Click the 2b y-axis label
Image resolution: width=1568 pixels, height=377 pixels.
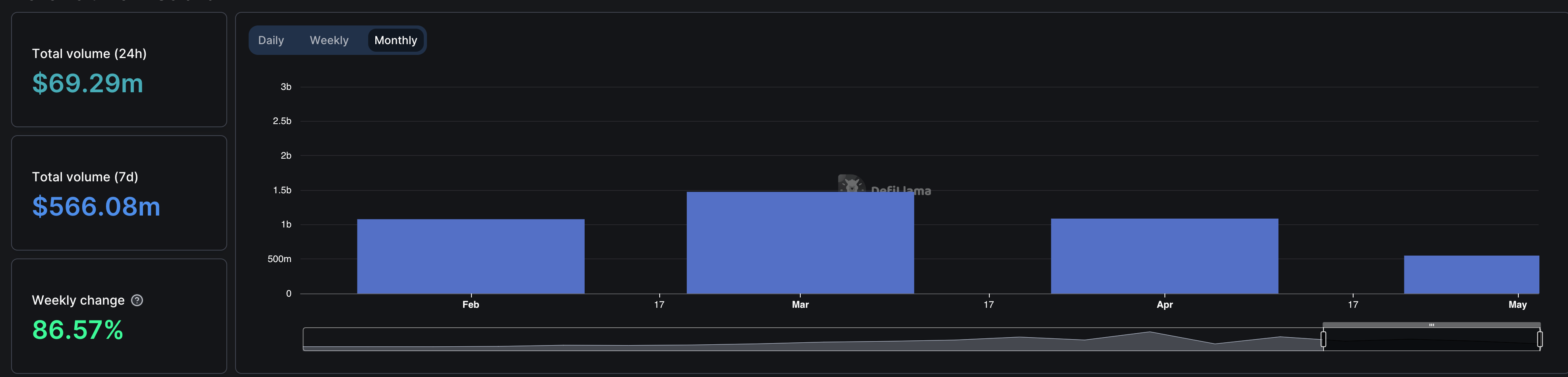point(286,156)
